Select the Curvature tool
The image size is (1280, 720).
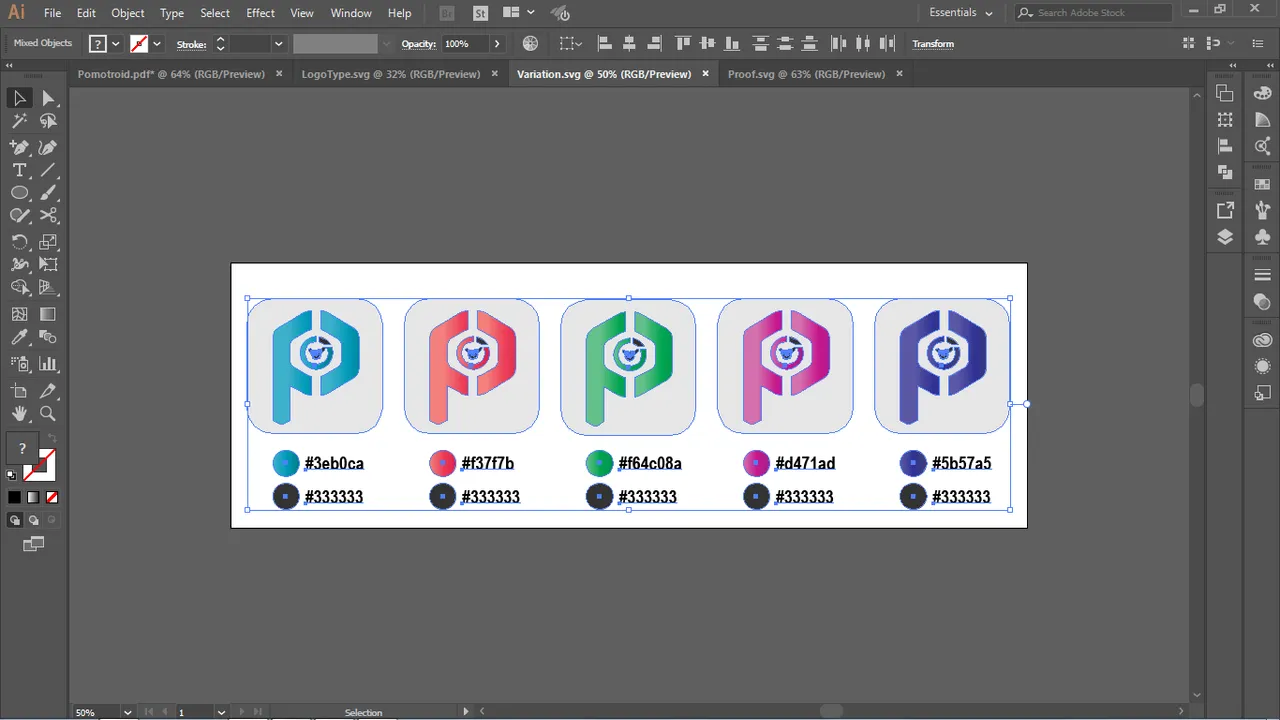[x=48, y=147]
